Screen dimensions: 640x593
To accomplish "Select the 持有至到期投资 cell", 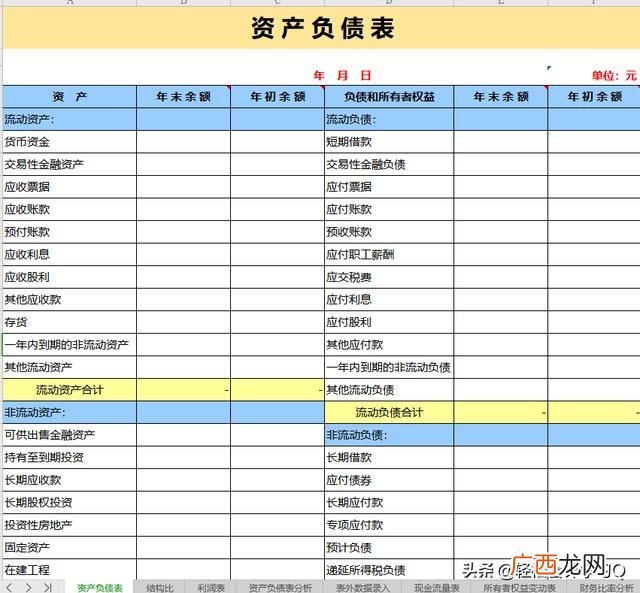I will click(x=69, y=458).
